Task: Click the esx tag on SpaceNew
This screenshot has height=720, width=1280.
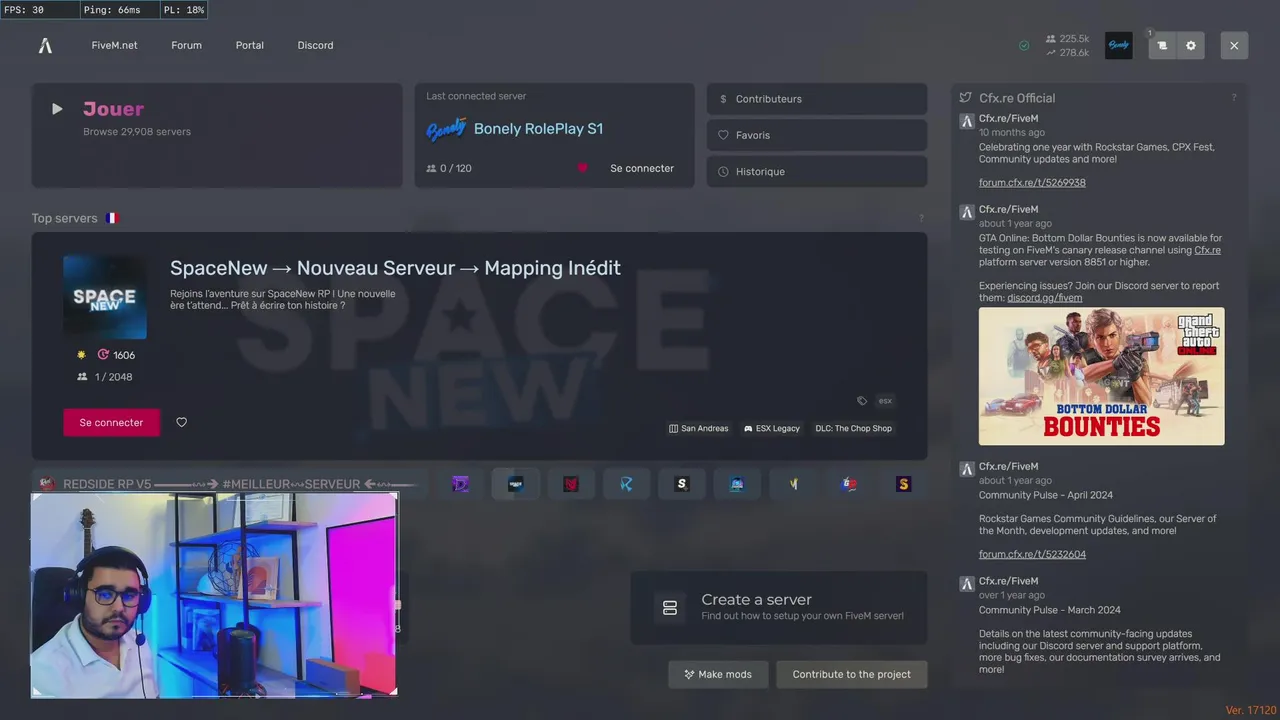Action: point(885,401)
